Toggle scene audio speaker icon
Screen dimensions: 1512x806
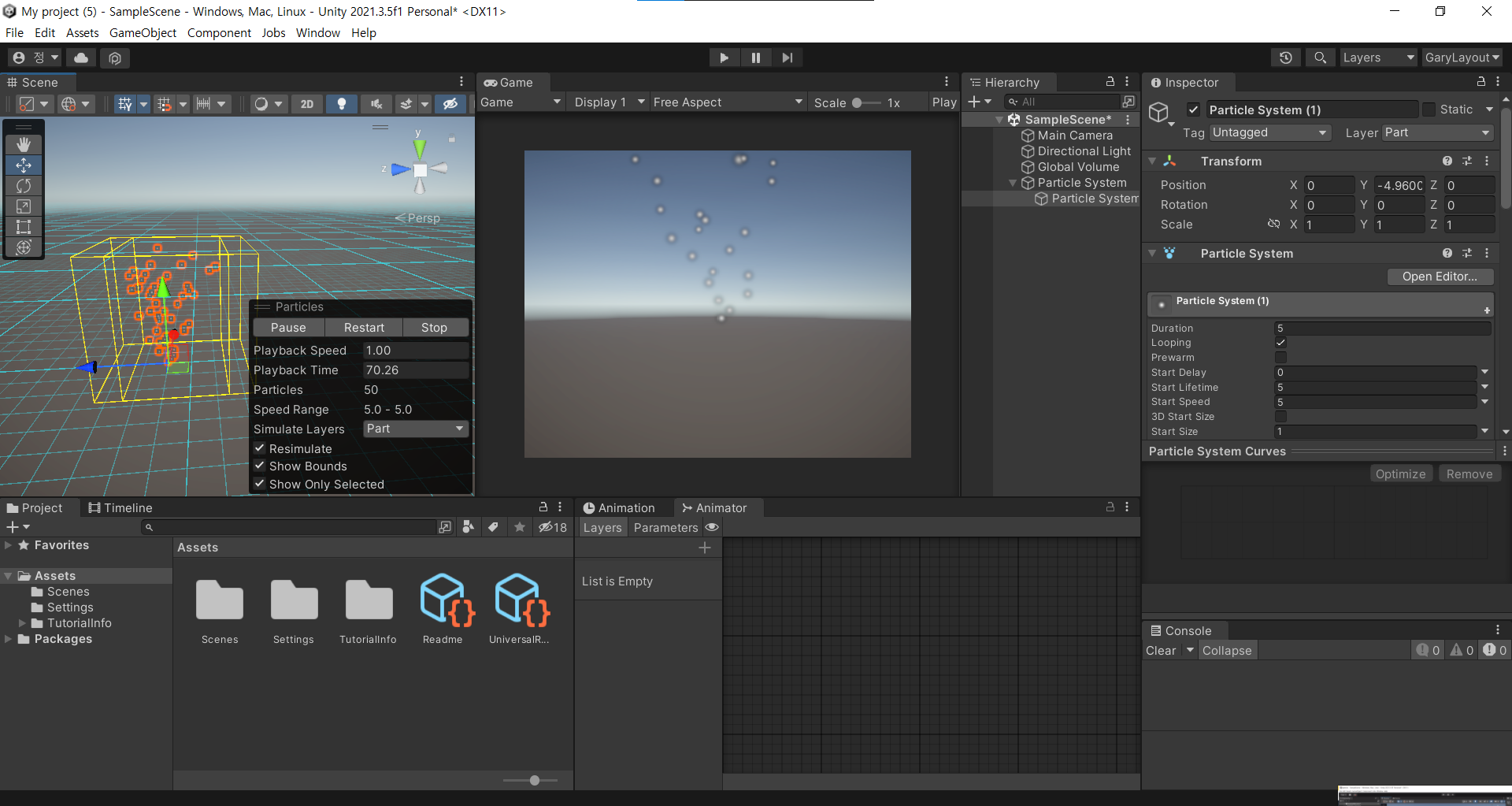point(376,103)
